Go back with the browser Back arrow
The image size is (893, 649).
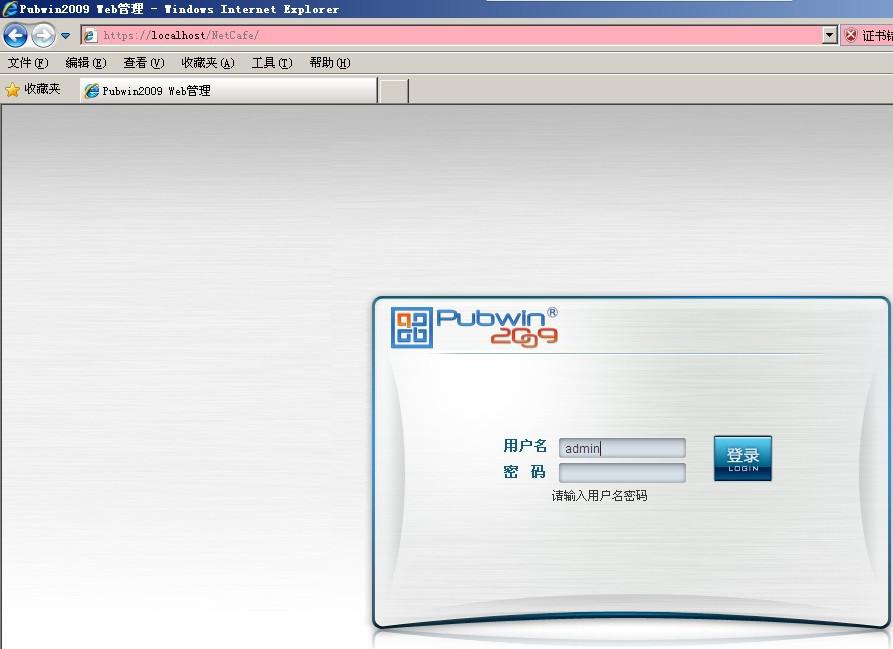coord(15,35)
